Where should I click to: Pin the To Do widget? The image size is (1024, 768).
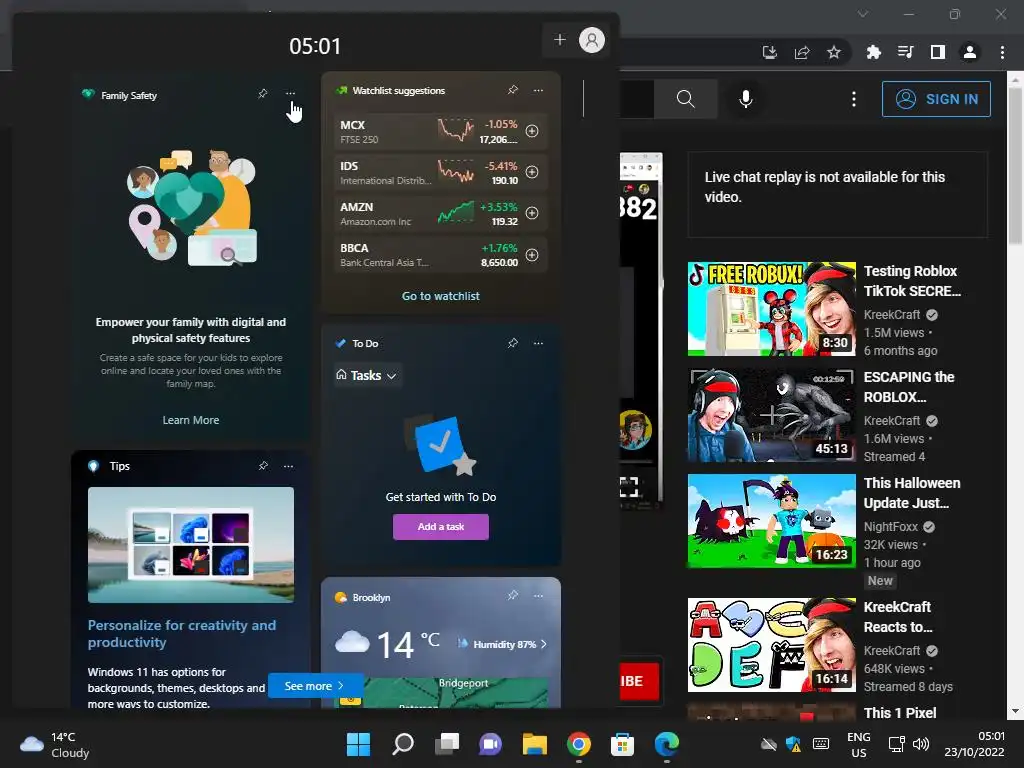[x=513, y=343]
